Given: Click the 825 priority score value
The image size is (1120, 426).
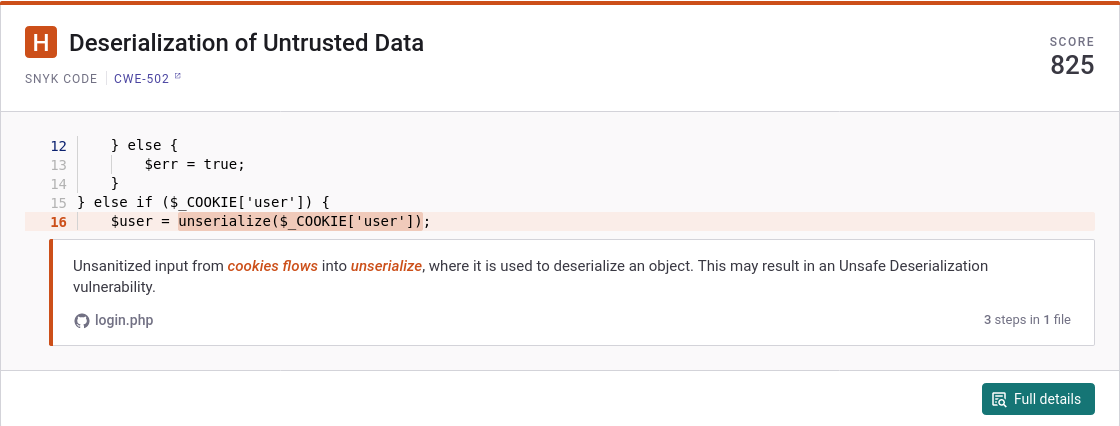Looking at the screenshot, I should pos(1072,66).
